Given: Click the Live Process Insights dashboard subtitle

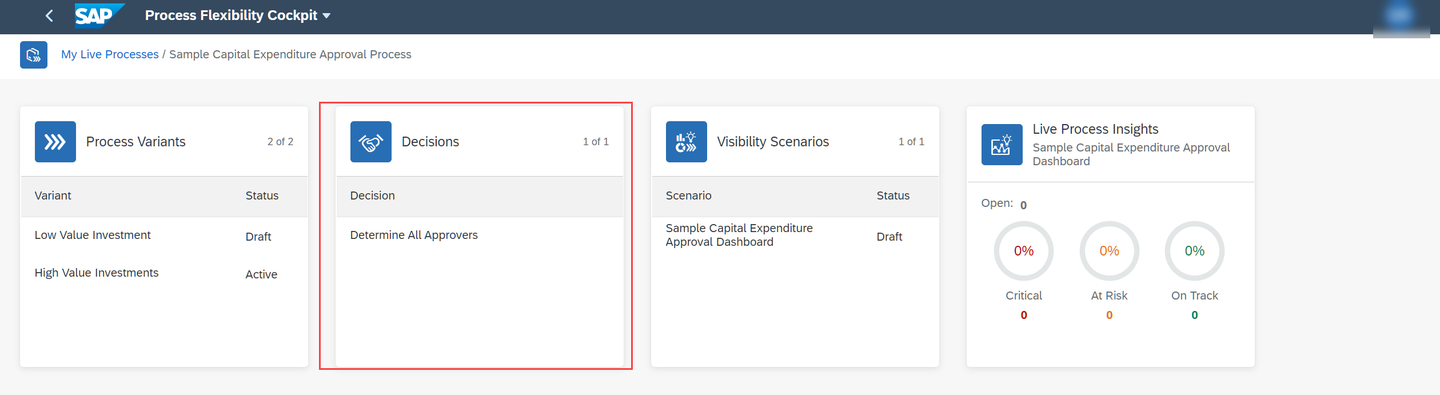Looking at the screenshot, I should pos(1131,154).
